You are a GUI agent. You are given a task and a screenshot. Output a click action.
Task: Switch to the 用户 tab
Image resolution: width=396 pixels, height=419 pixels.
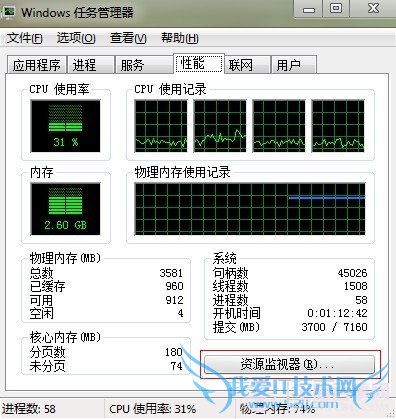(294, 65)
